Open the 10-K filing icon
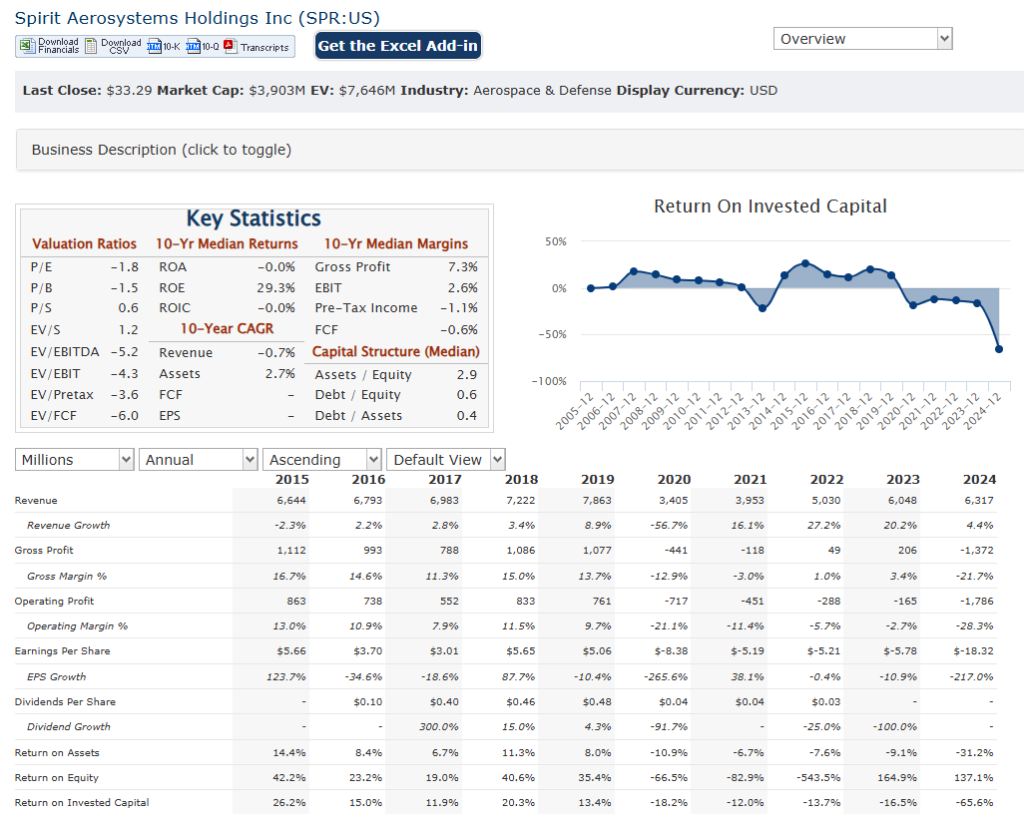This screenshot has height=826, width=1024. 155,46
